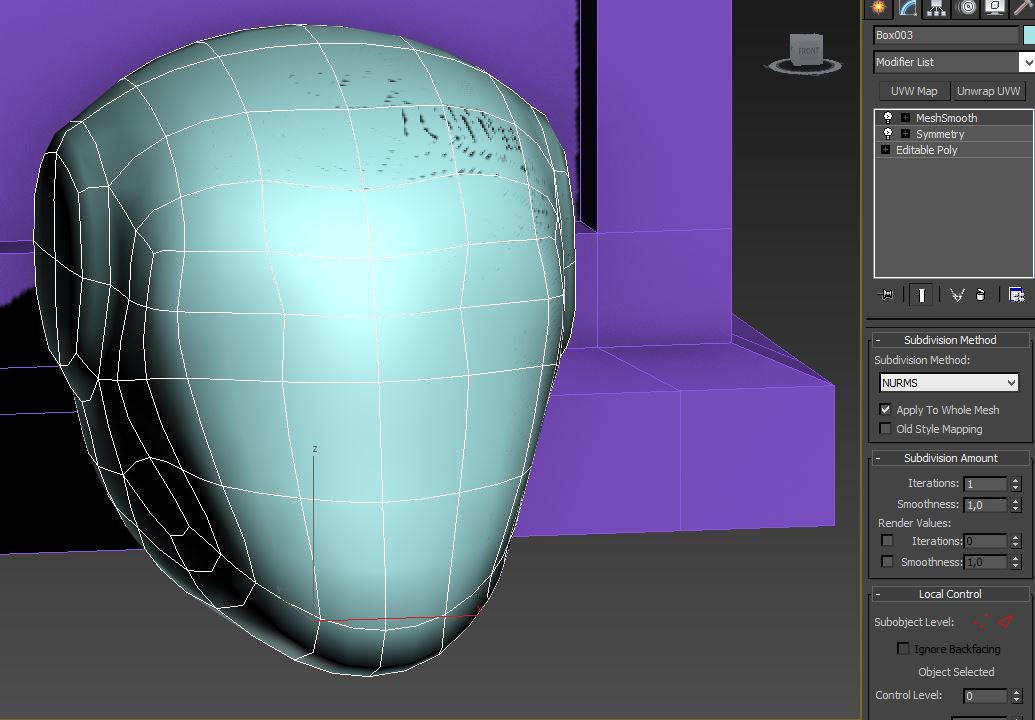Toggle Show End Result button
This screenshot has height=720, width=1035.
[921, 295]
